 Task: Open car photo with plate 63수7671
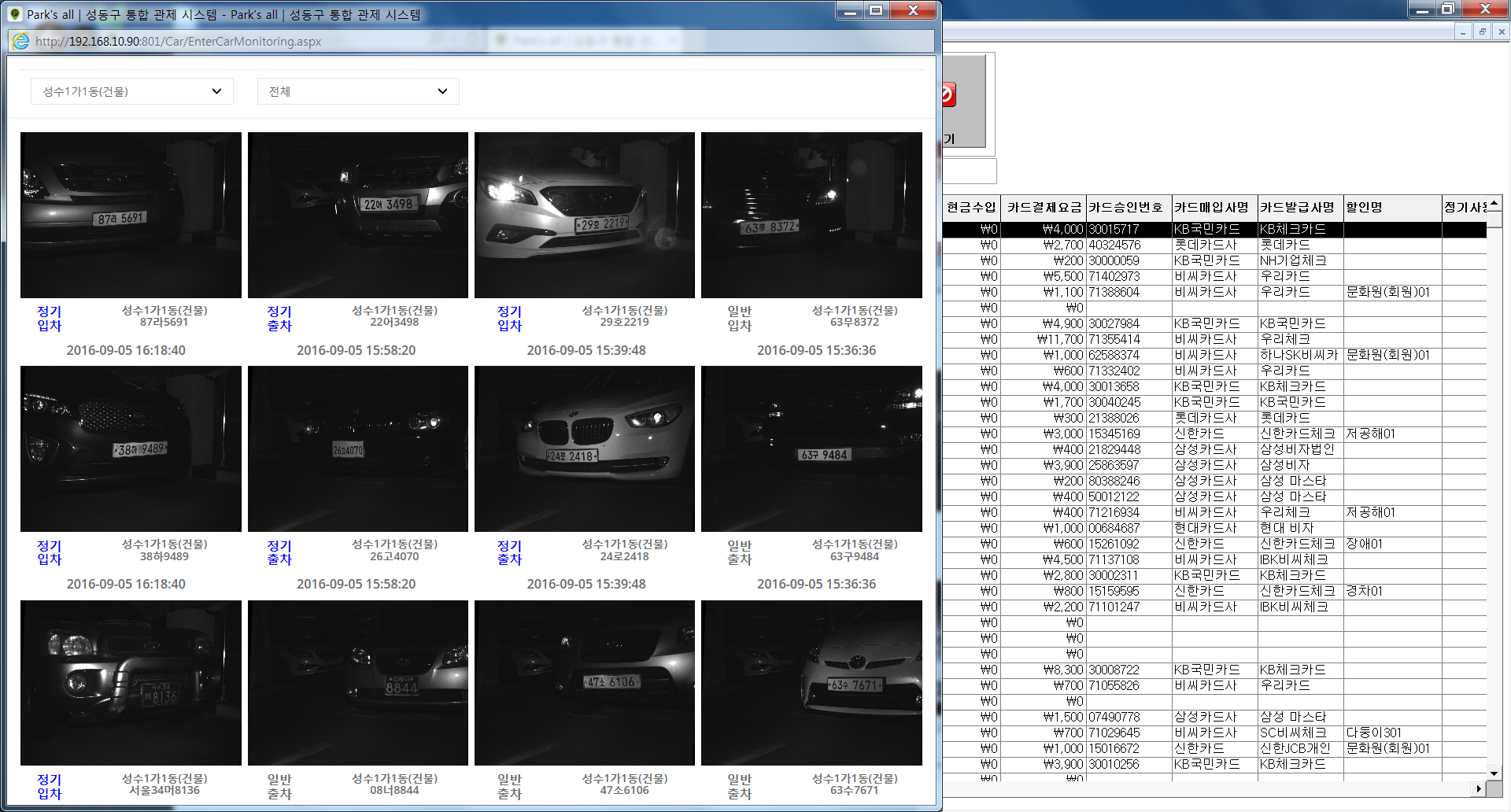tap(811, 683)
